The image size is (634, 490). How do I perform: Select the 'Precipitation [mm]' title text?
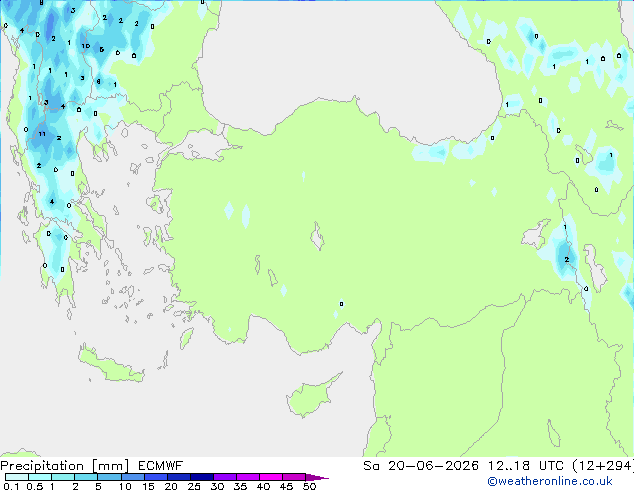(x=65, y=466)
